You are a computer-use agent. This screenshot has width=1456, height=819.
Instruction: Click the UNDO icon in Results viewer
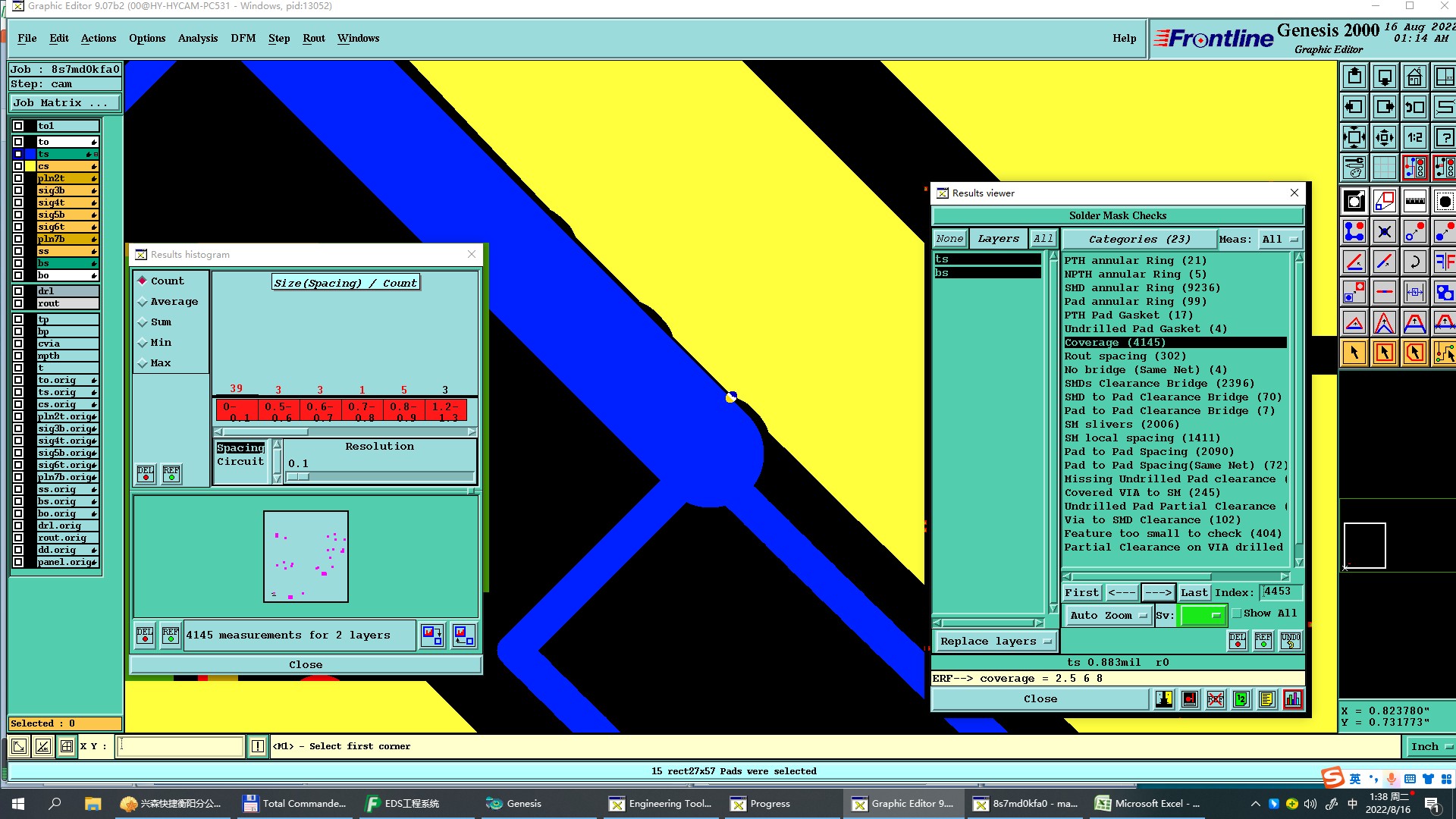coord(1290,641)
